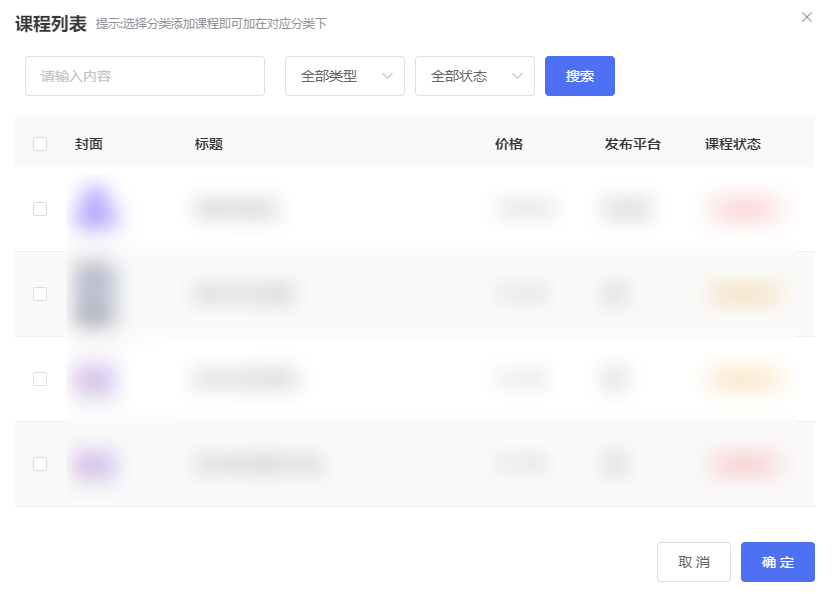The height and width of the screenshot is (594, 835).
Task: Click the 价格 column header
Action: pyautogui.click(x=509, y=144)
